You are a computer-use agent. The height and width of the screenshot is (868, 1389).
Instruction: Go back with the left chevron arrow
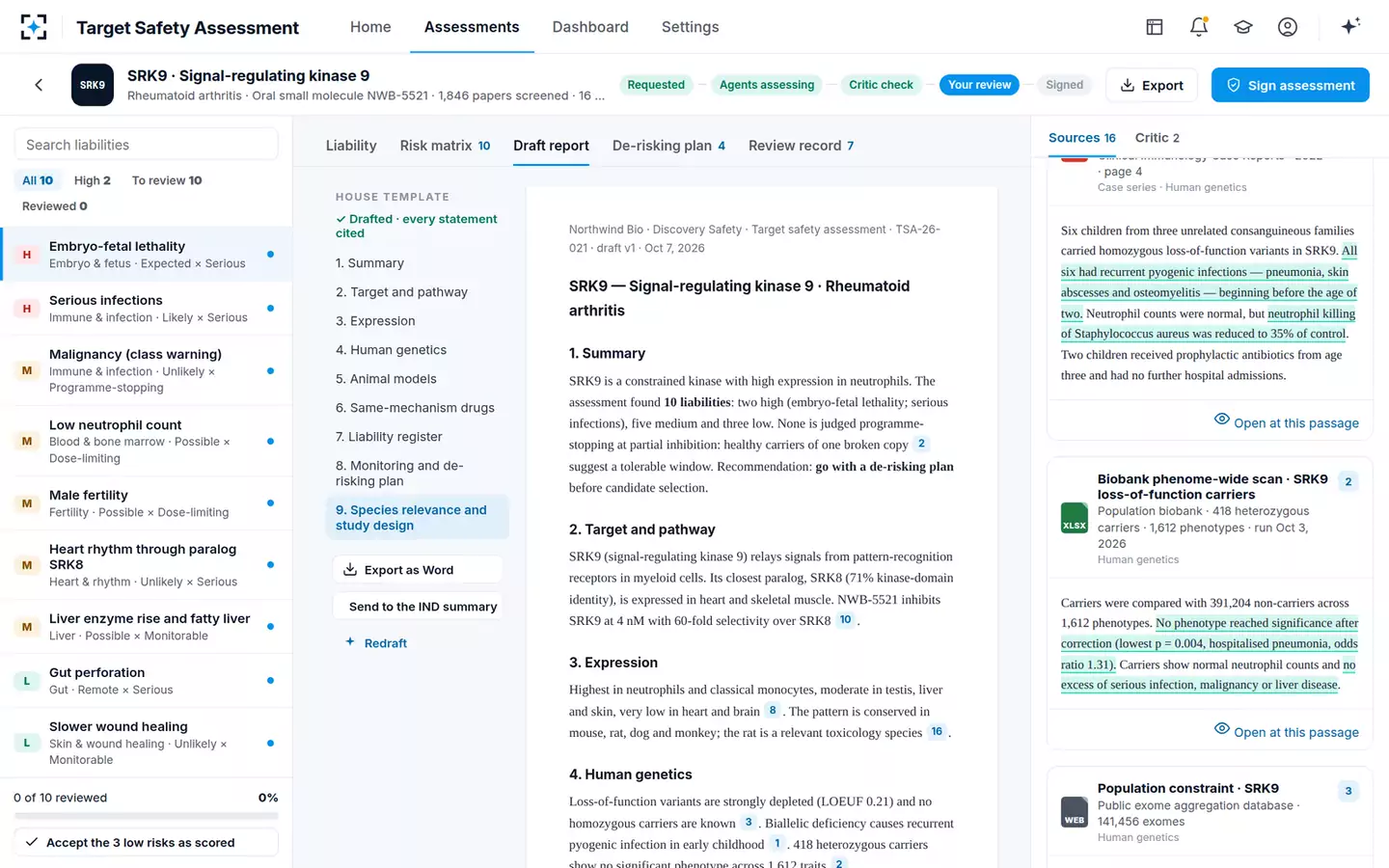[x=39, y=85]
